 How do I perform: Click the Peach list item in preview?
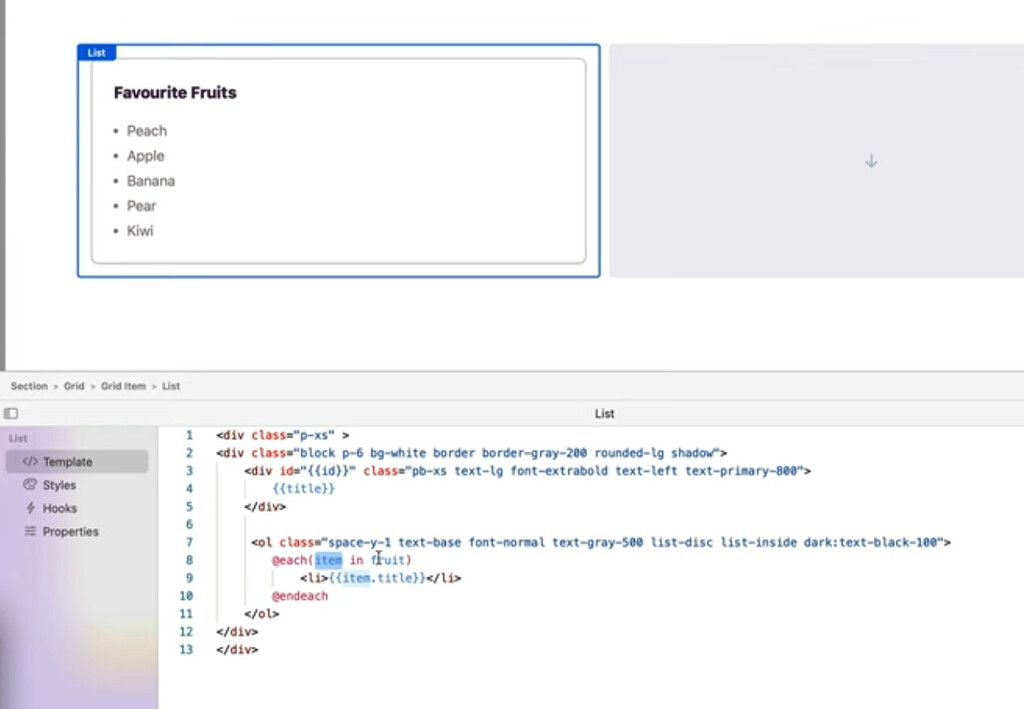pos(146,130)
